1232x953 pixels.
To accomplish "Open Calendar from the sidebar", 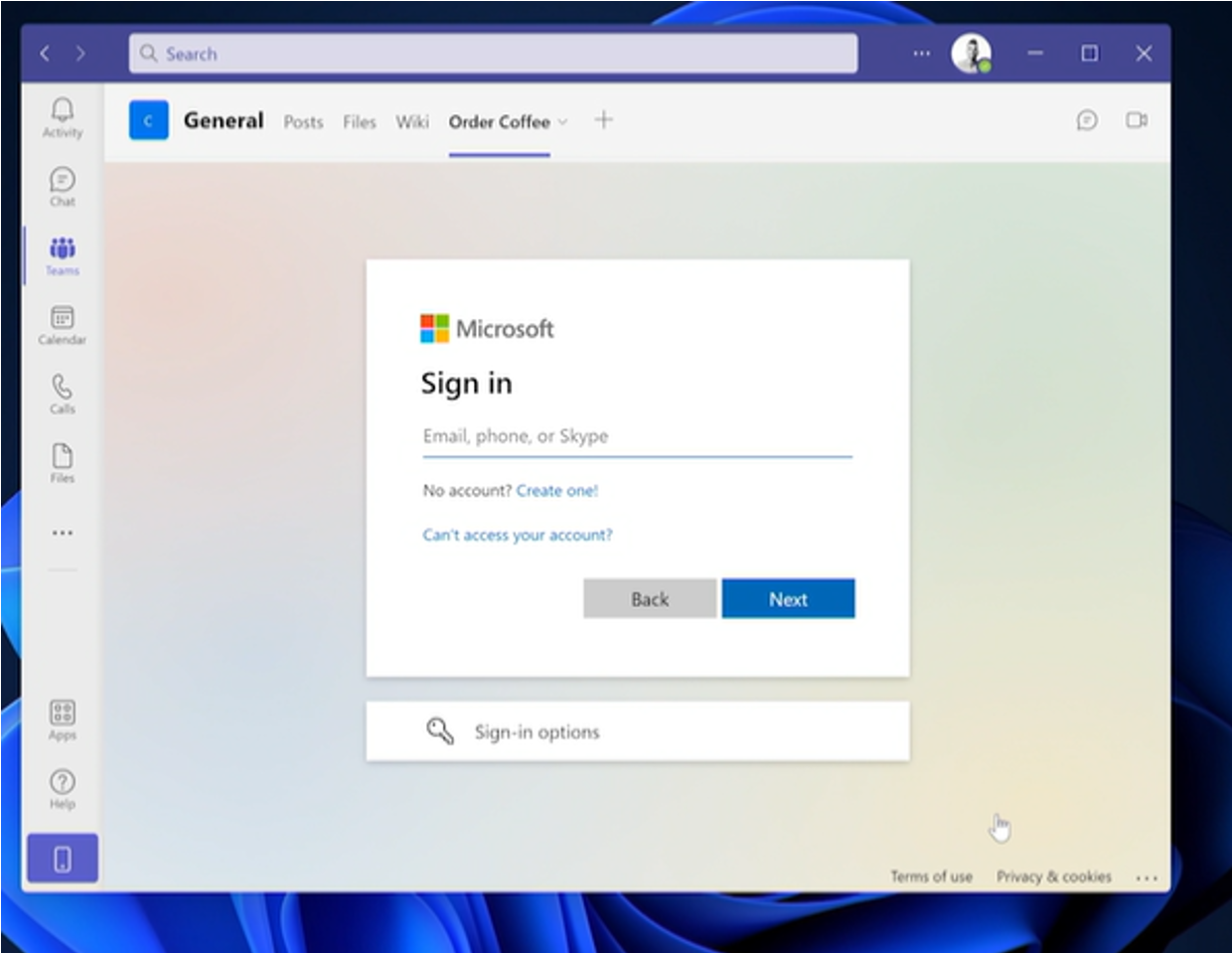I will coord(62,325).
